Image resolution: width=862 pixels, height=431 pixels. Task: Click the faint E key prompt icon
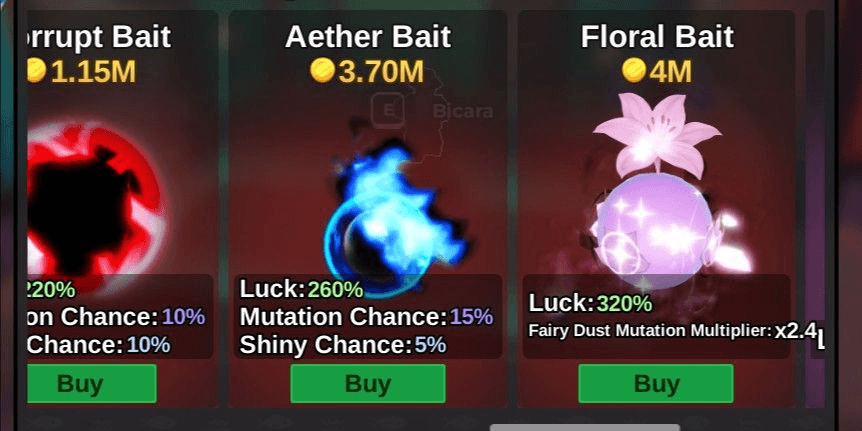click(x=388, y=110)
